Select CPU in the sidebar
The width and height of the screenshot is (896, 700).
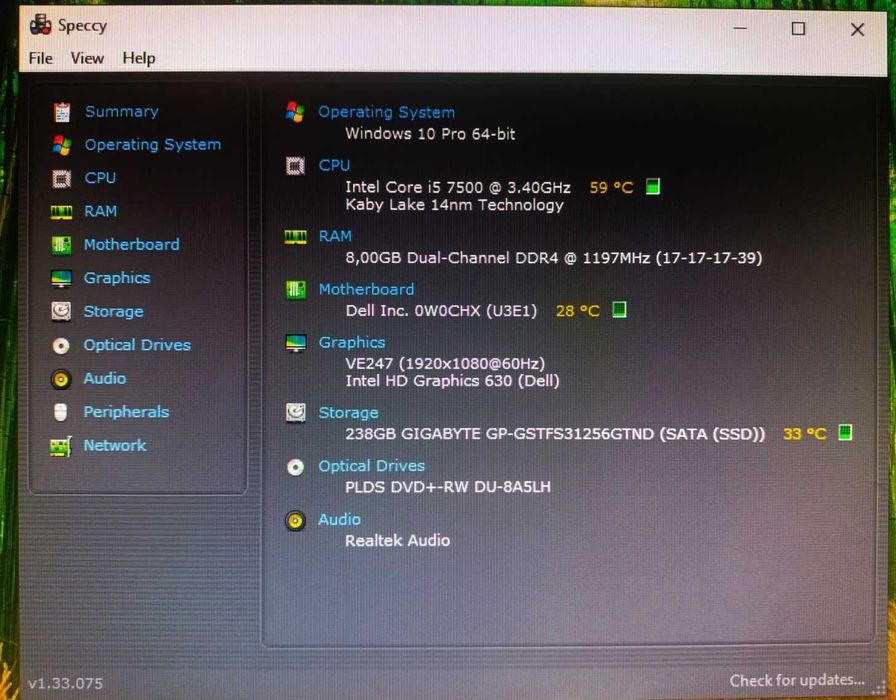(x=100, y=178)
